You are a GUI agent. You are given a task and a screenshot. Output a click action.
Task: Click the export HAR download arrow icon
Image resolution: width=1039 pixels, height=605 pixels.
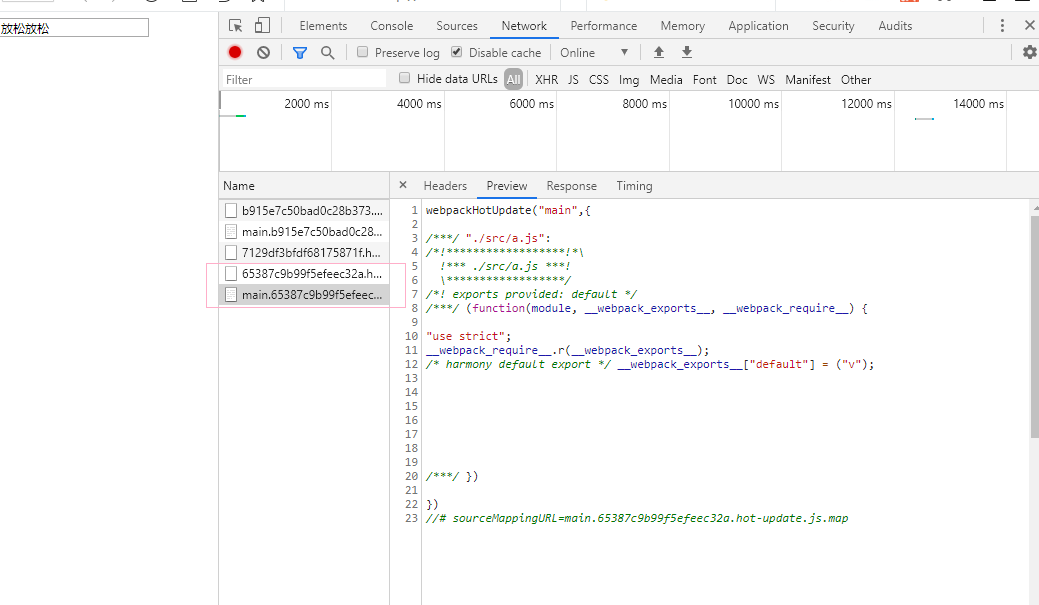(687, 52)
